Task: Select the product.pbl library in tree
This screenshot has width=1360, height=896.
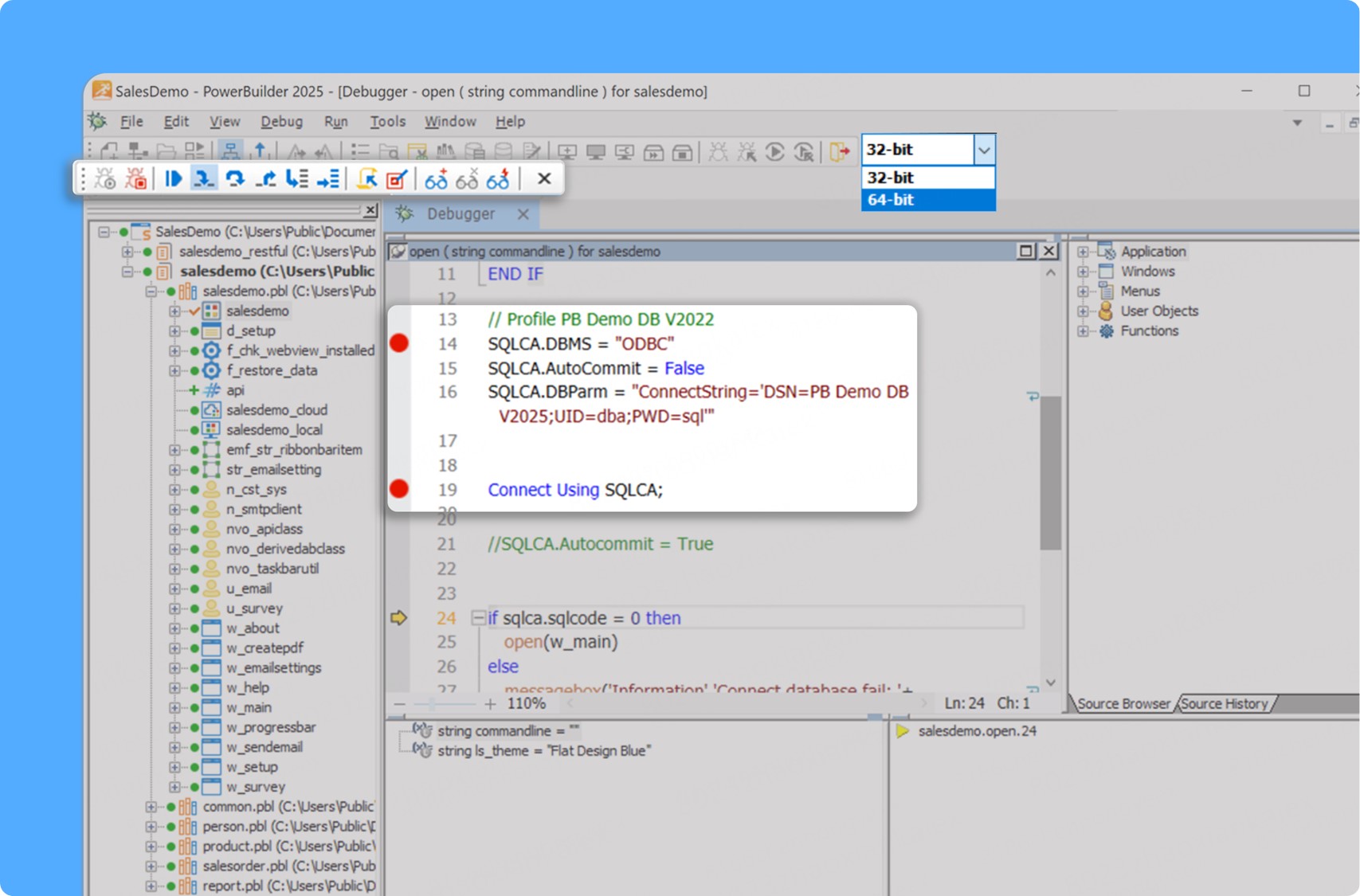Action: tap(288, 847)
